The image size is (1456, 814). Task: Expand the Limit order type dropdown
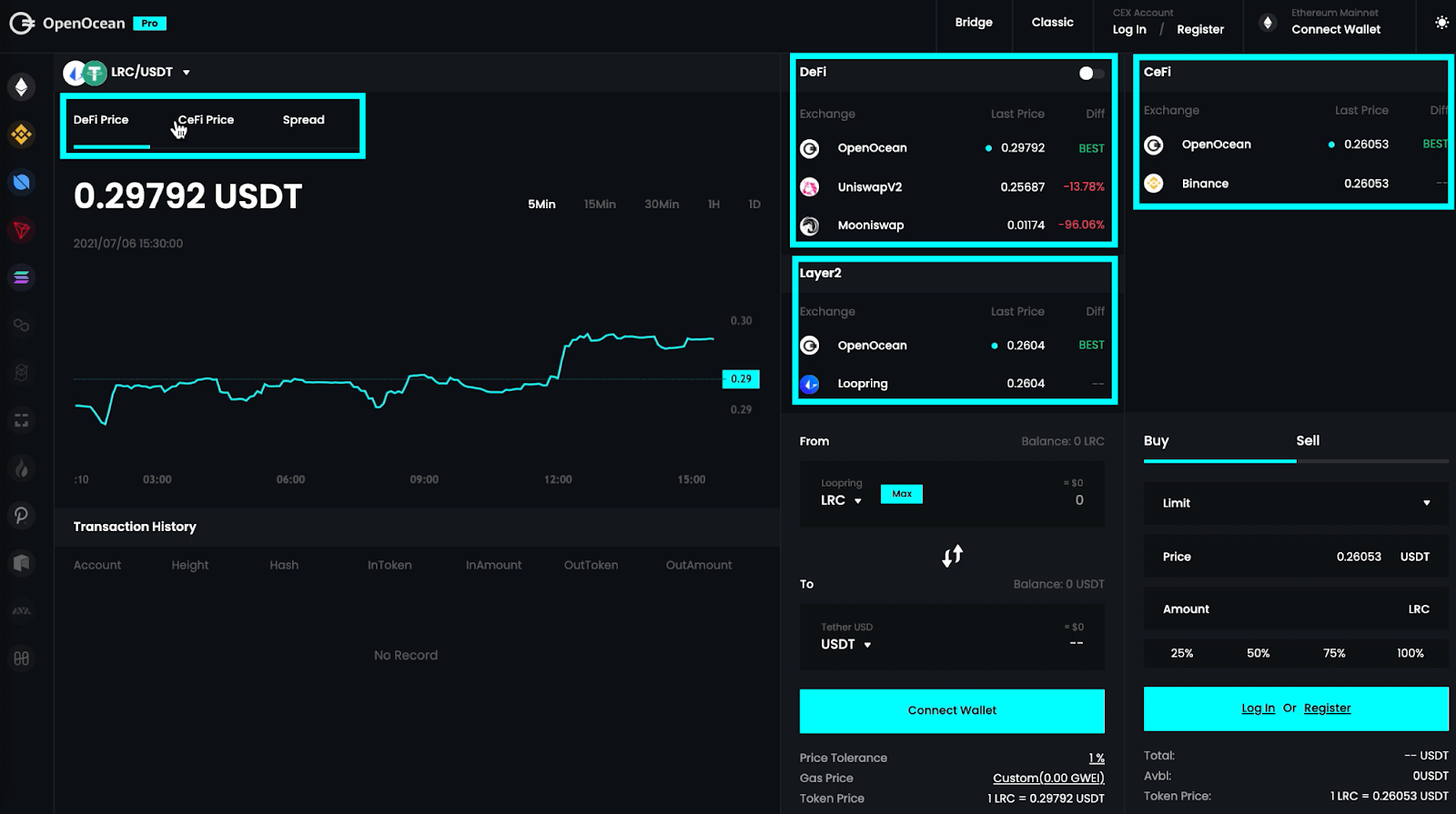pyautogui.click(x=1296, y=503)
